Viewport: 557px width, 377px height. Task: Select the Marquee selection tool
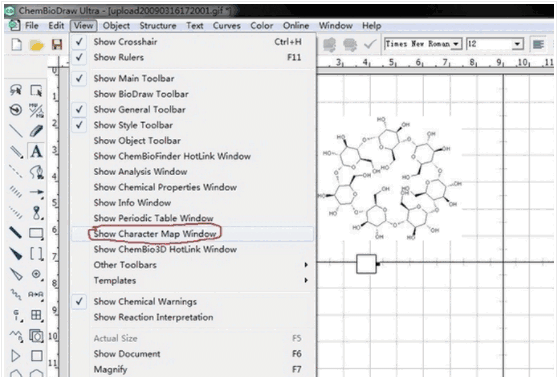(36, 90)
